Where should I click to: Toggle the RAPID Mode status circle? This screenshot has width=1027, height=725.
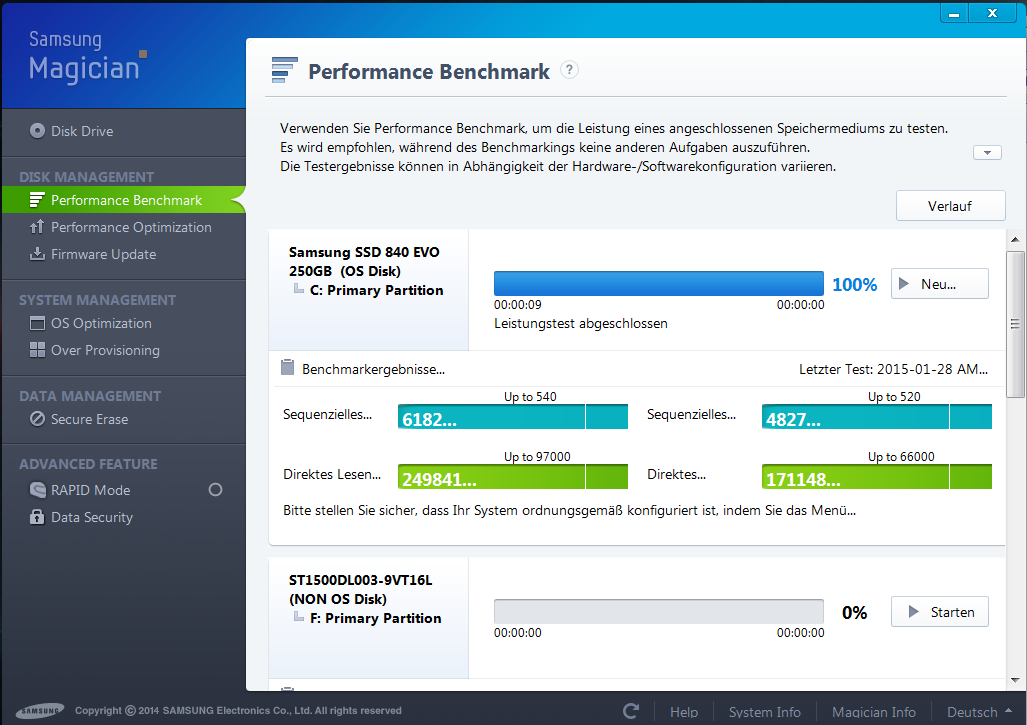click(x=215, y=490)
